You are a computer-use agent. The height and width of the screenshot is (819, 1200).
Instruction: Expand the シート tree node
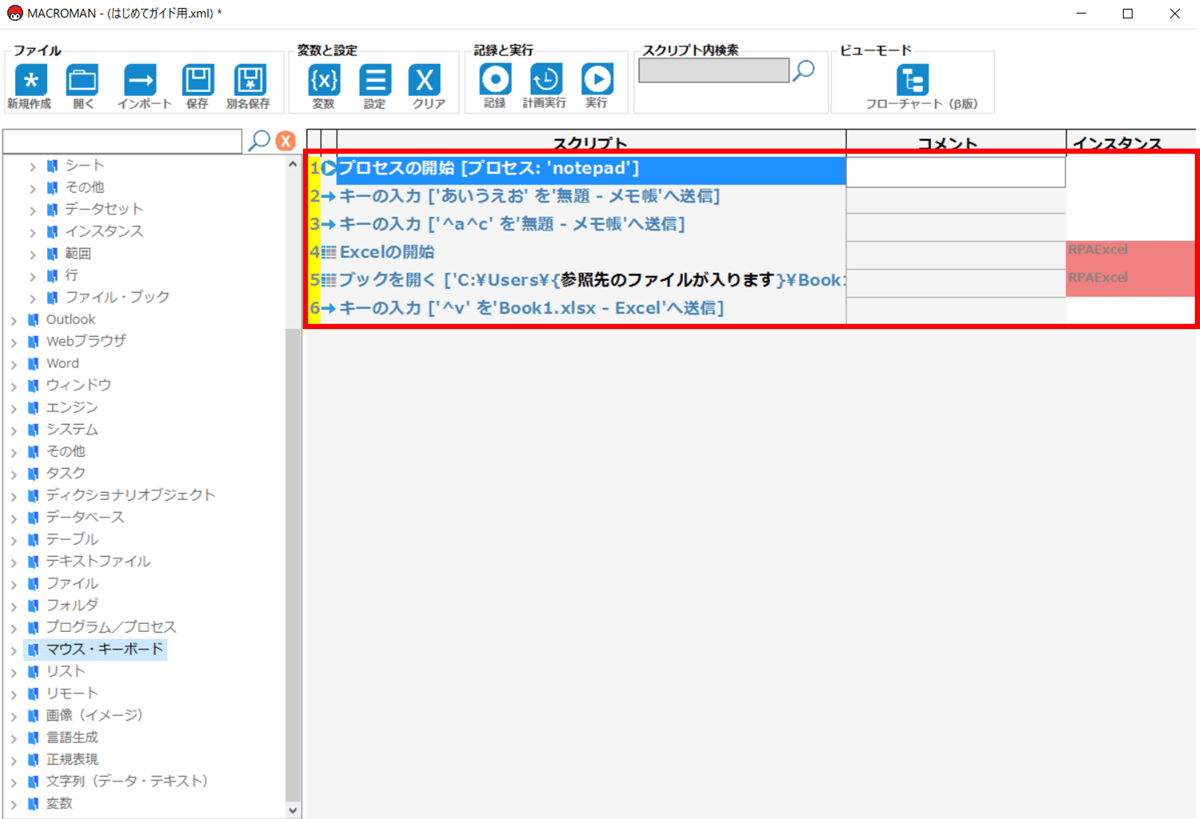(x=32, y=165)
